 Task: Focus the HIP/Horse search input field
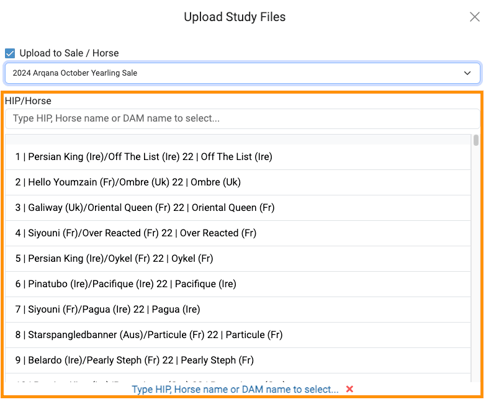pyautogui.click(x=243, y=118)
